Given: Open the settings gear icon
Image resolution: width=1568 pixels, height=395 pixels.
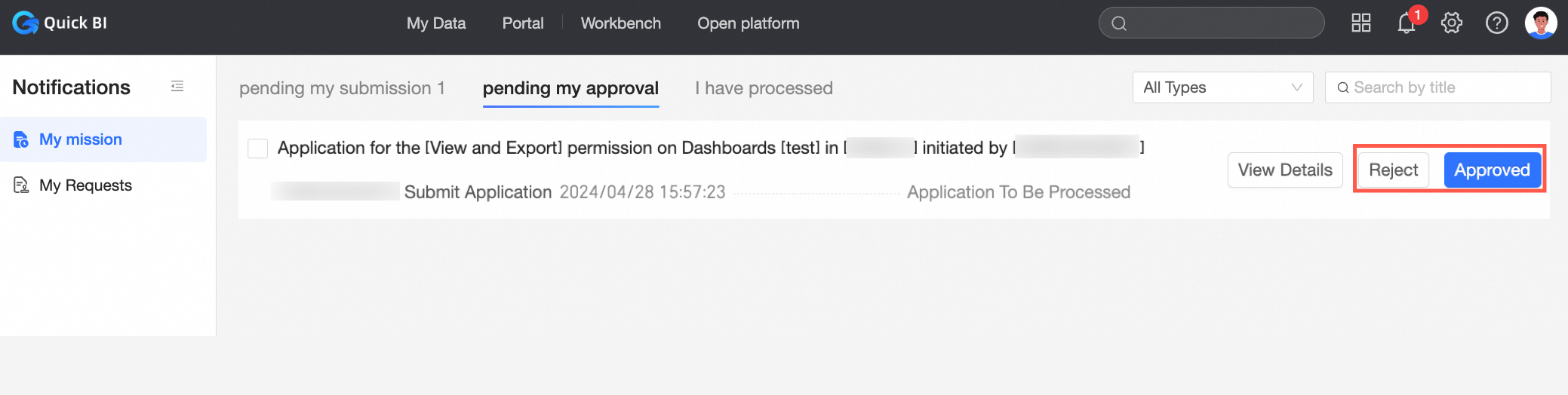Looking at the screenshot, I should [1451, 23].
